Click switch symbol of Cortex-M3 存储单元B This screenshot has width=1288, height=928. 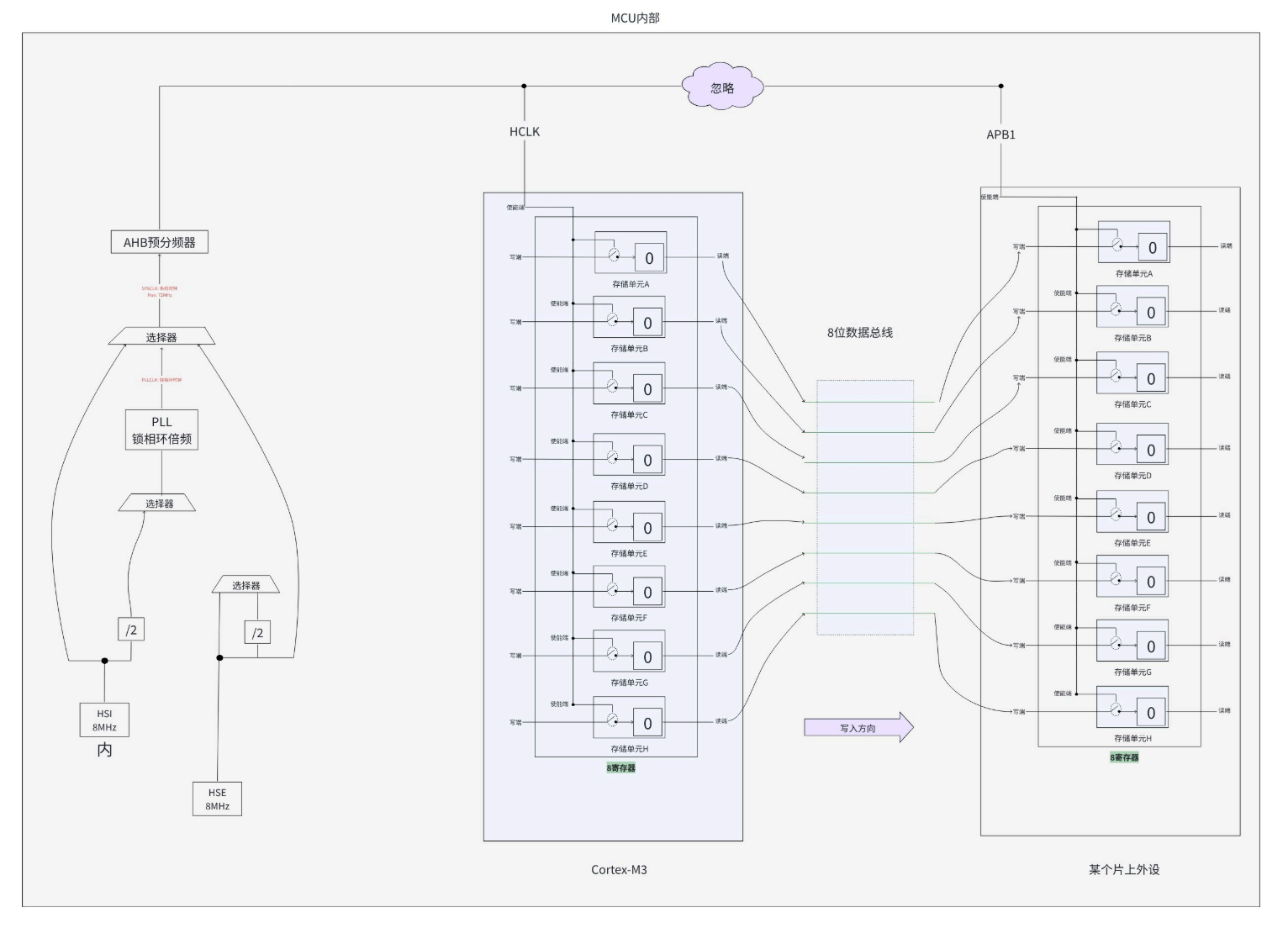612,319
